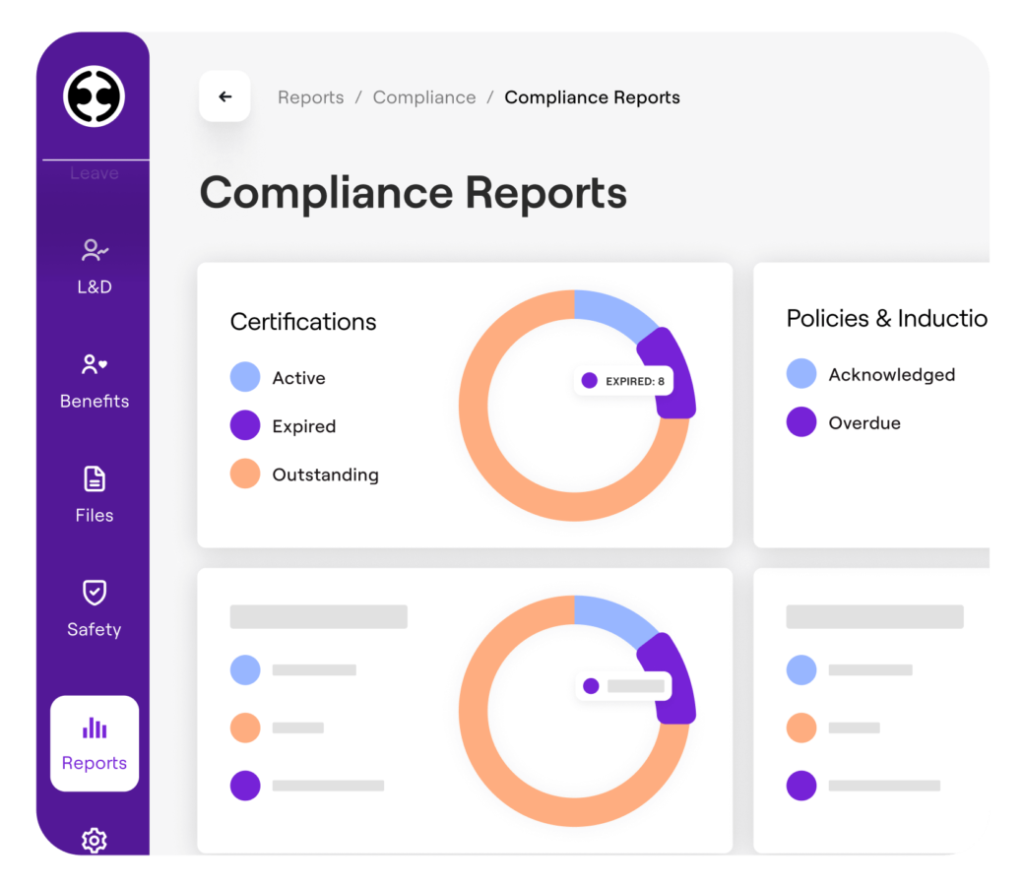Screen dimensions: 1024x886
Task: Open the Files document icon
Action: pyautogui.click(x=94, y=479)
